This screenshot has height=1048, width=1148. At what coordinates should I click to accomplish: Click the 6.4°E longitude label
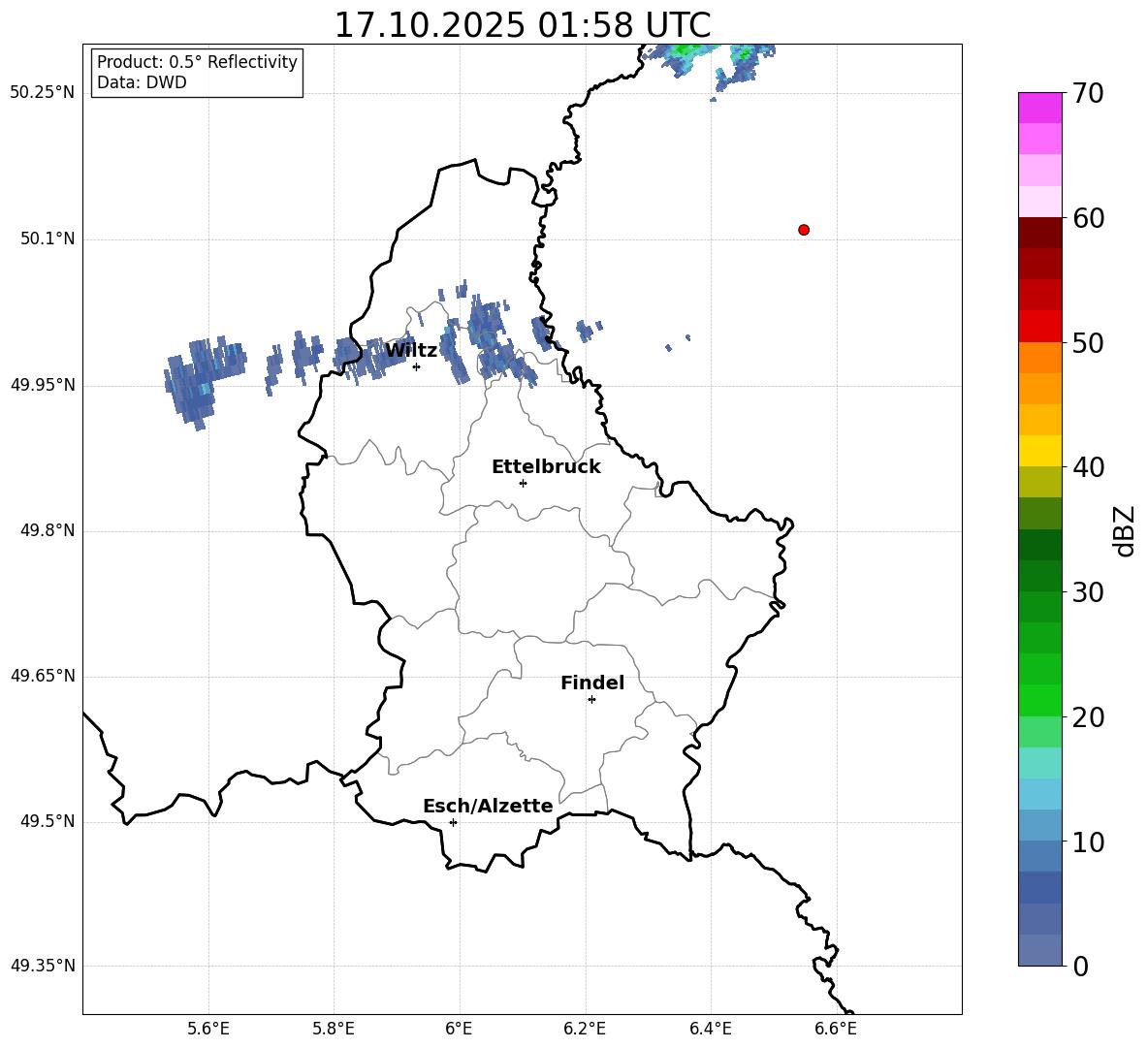(x=710, y=1029)
